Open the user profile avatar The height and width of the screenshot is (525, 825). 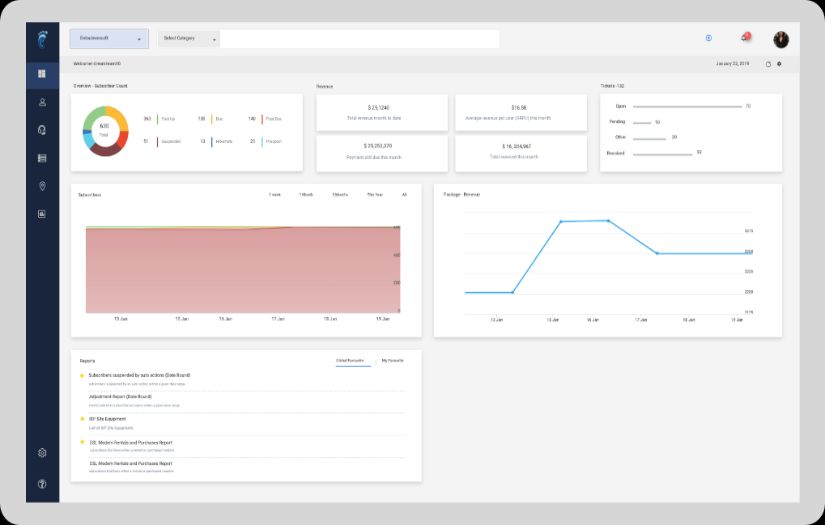(781, 39)
